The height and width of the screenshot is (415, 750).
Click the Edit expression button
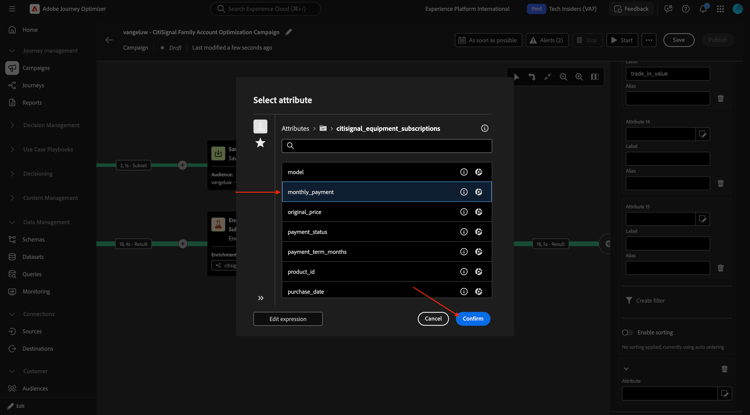(288, 319)
